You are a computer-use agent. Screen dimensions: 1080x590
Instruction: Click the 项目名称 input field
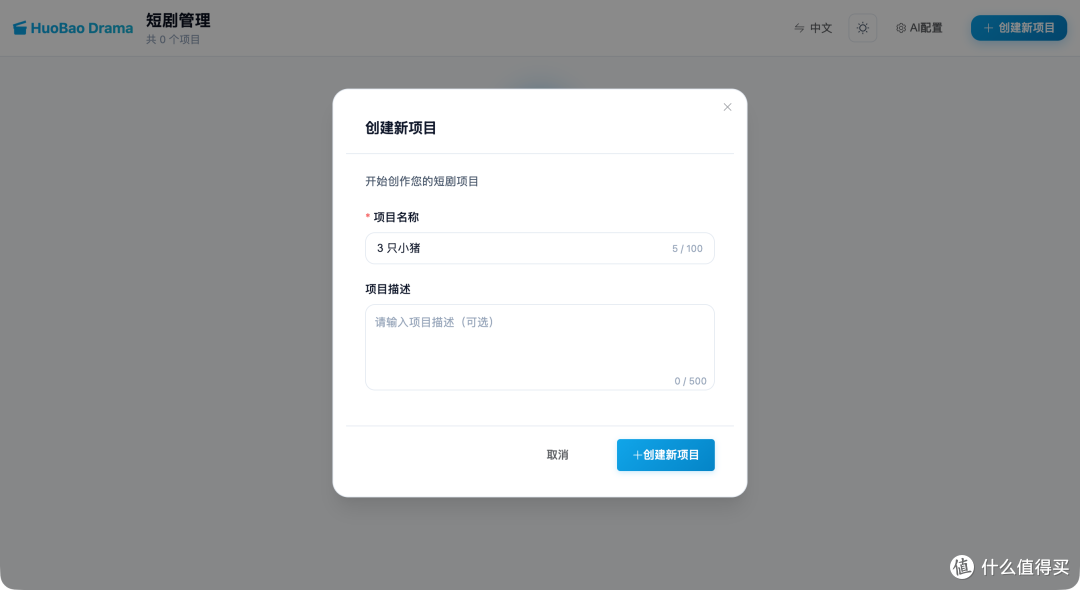pos(539,249)
